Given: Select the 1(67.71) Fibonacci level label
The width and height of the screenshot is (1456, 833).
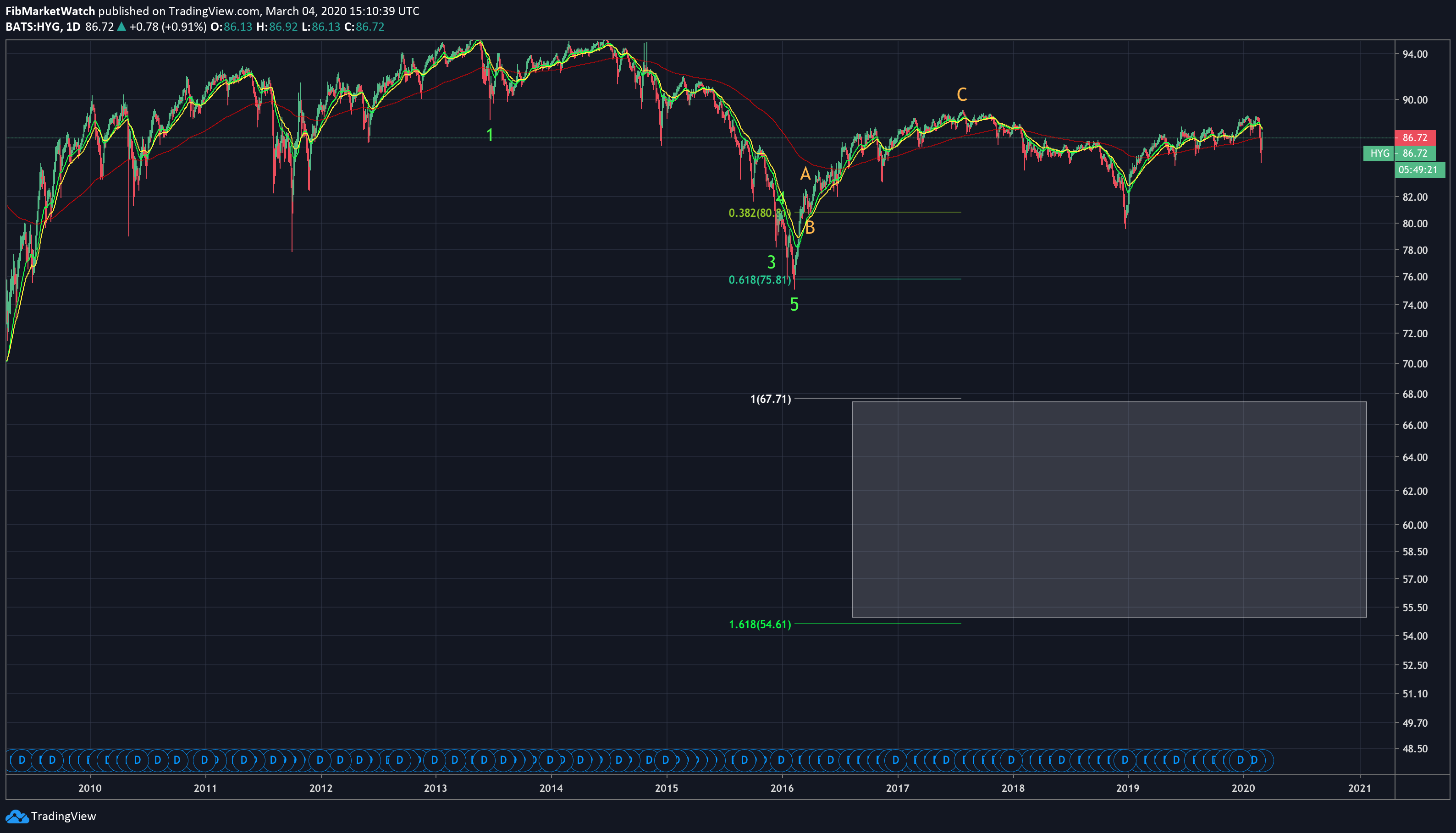Looking at the screenshot, I should coord(770,399).
